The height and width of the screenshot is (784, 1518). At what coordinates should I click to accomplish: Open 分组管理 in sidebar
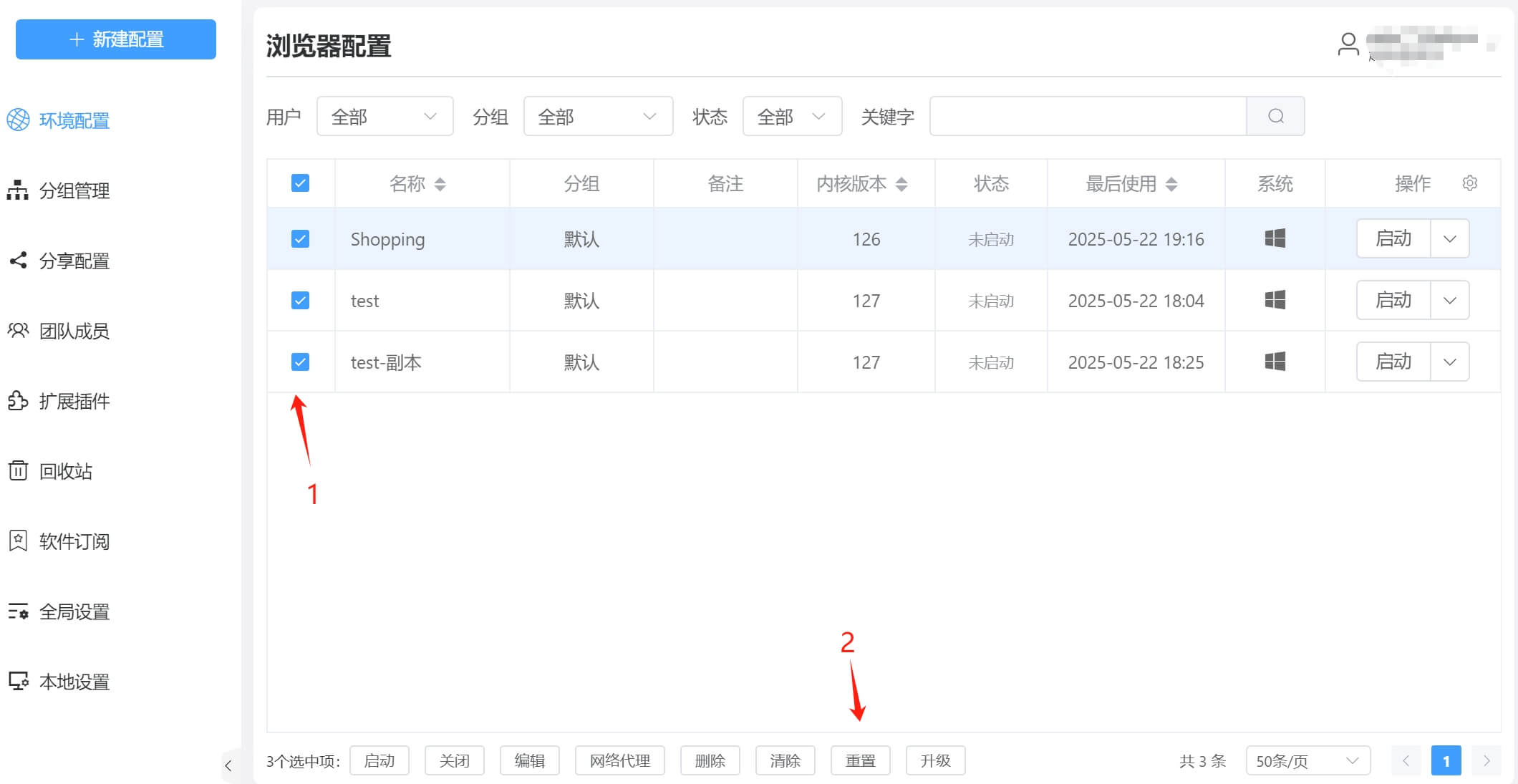point(74,190)
